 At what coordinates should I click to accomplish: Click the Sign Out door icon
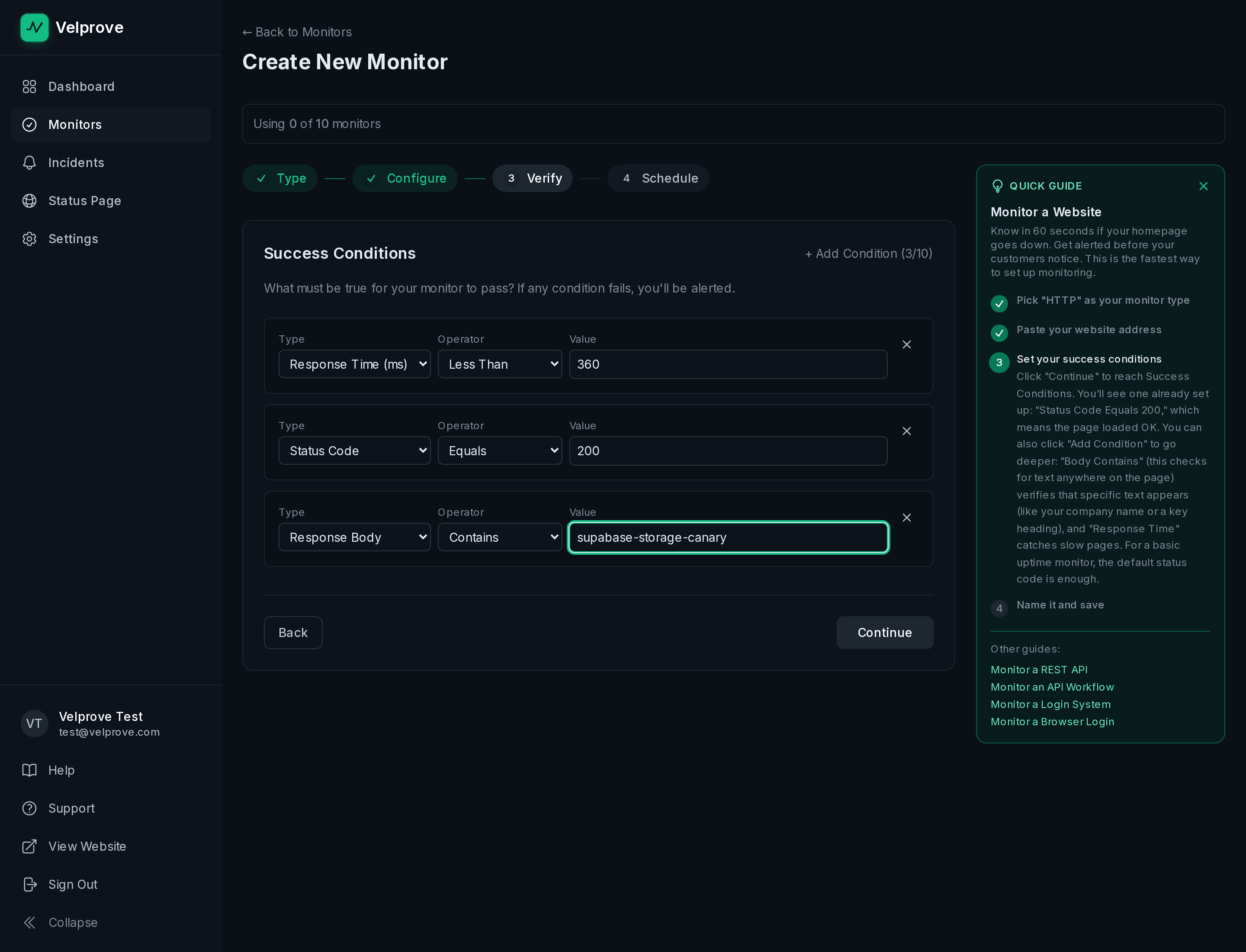(29, 884)
